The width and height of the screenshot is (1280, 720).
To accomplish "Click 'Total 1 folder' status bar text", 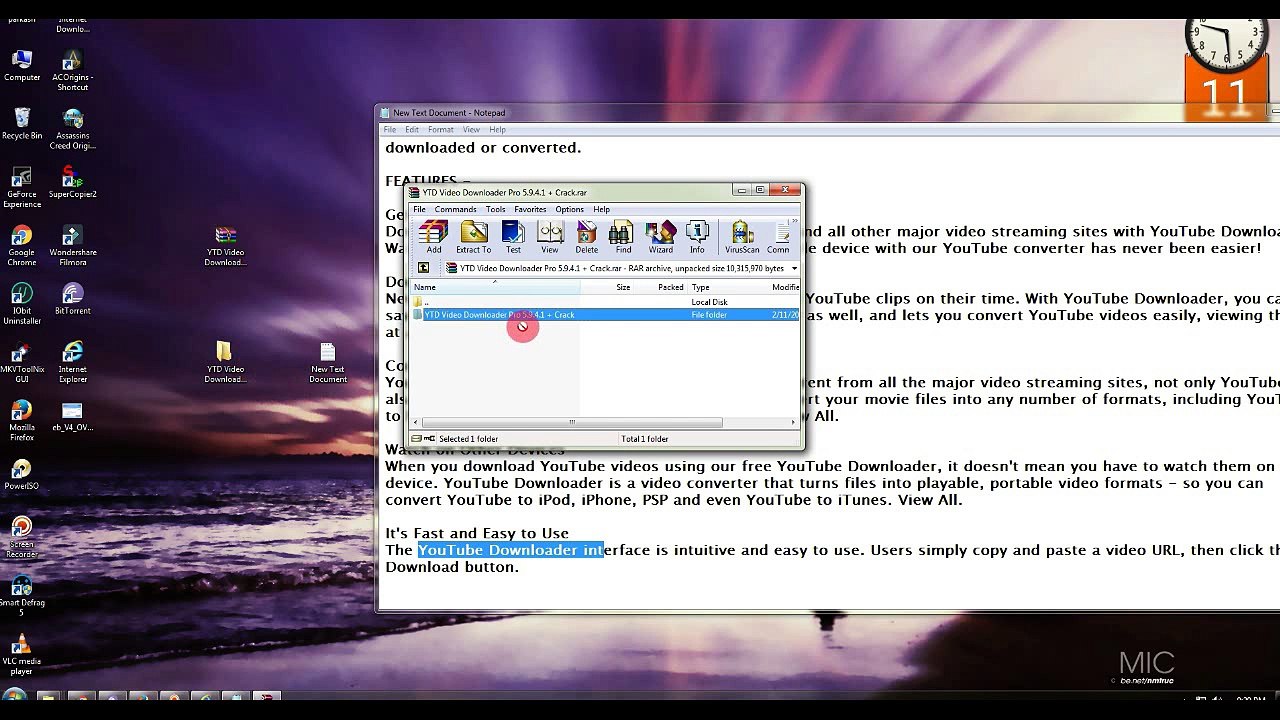I will 645,439.
